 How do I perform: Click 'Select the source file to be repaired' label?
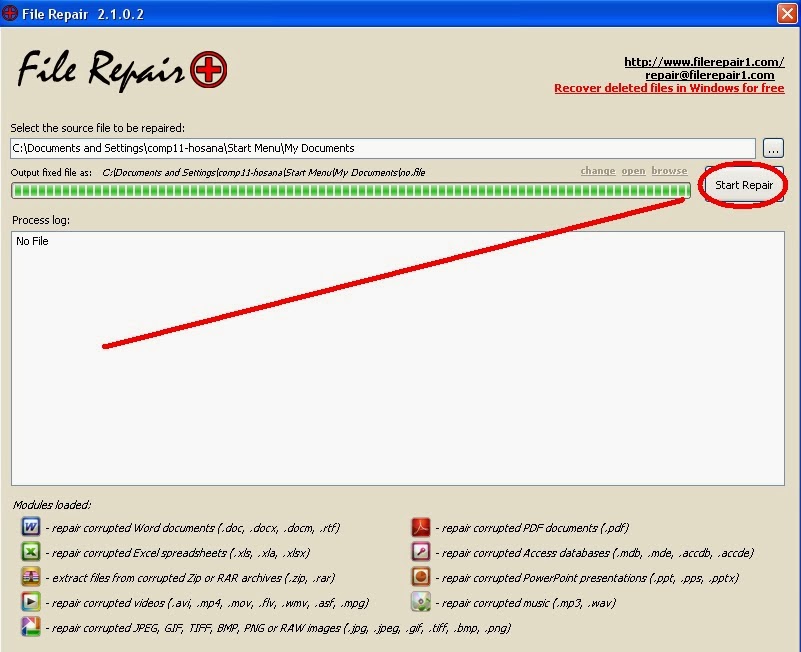pos(98,128)
